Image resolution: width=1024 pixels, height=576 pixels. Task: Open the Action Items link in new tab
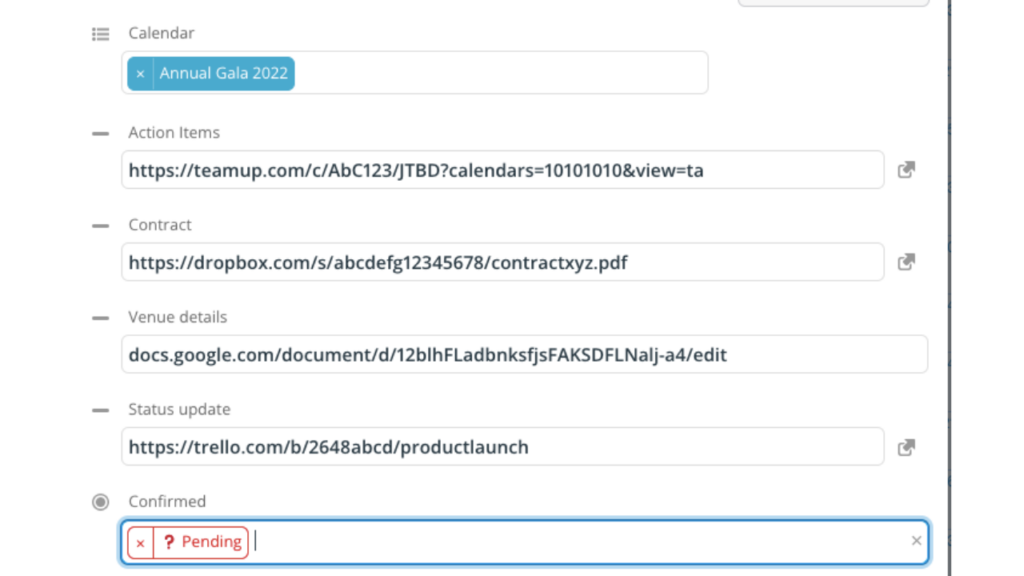click(x=906, y=170)
